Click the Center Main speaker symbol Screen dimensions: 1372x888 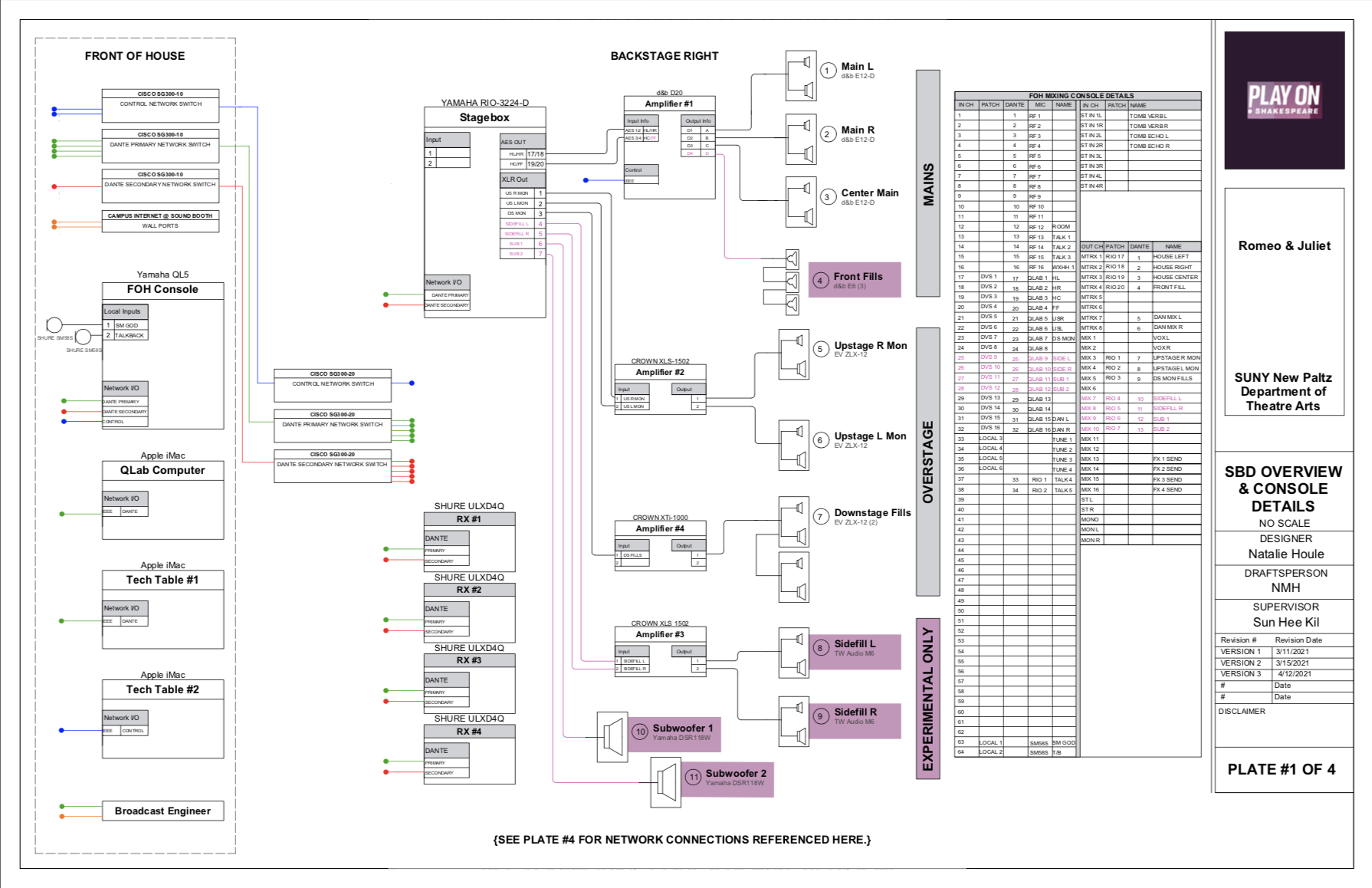click(801, 202)
